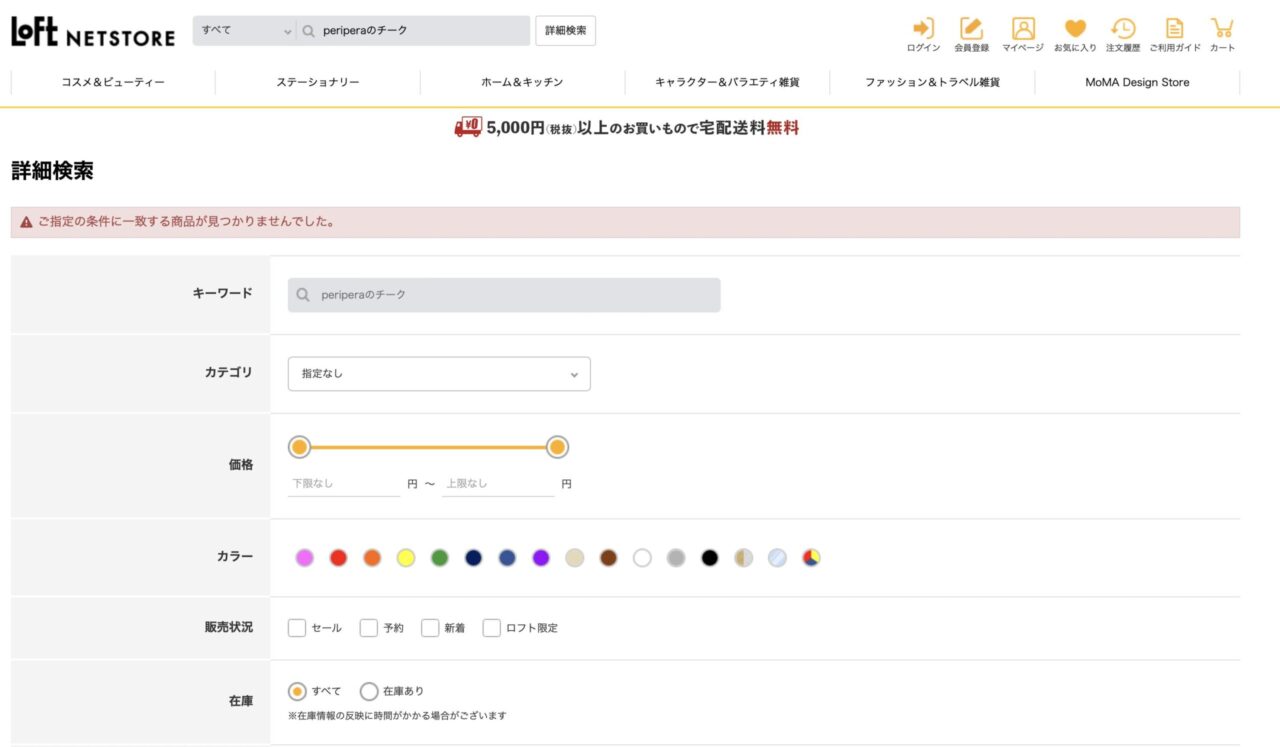Viewport: 1280px width, 747px height.
Task: Select the すべて stock radio button
Action: [297, 691]
